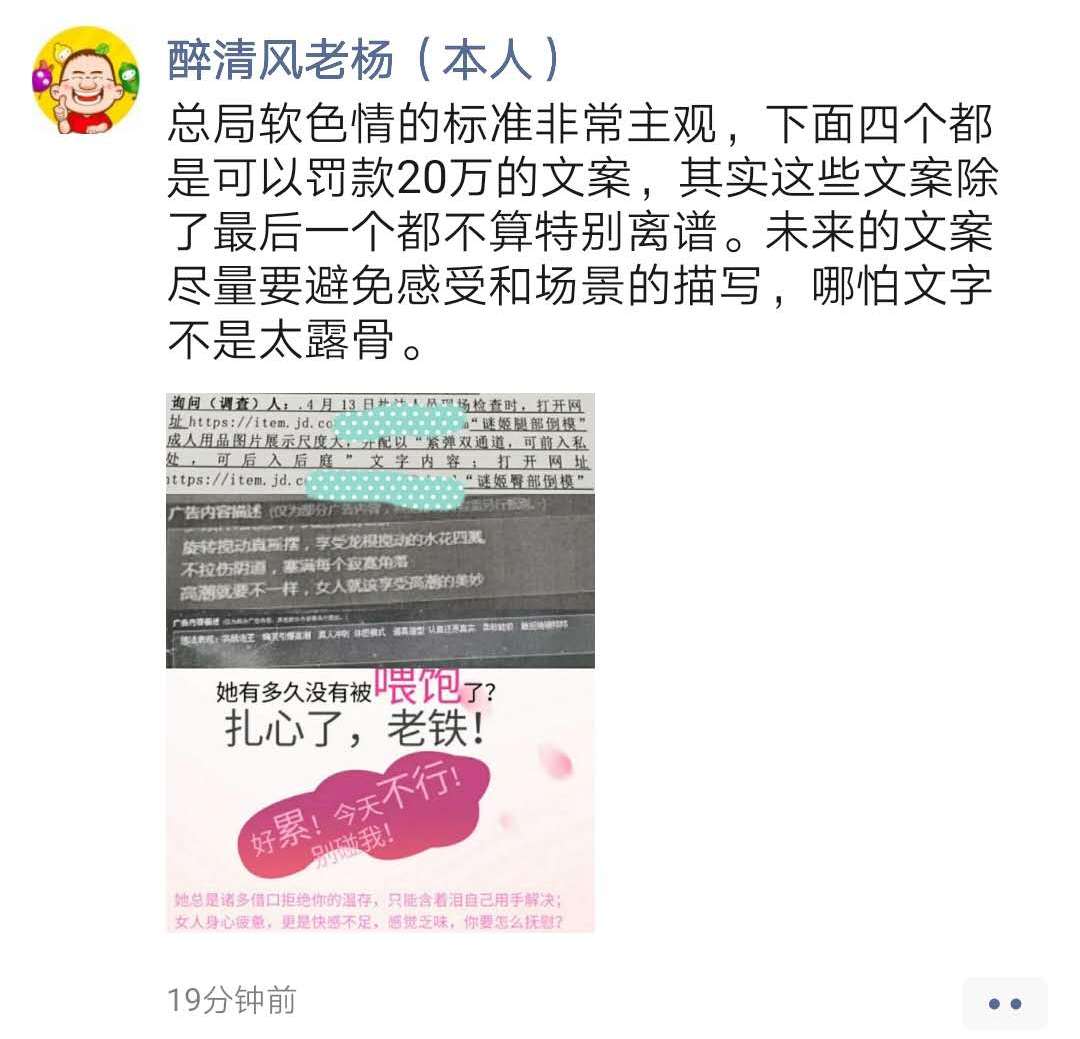Click the purple grape character on avatar

click(x=42, y=76)
